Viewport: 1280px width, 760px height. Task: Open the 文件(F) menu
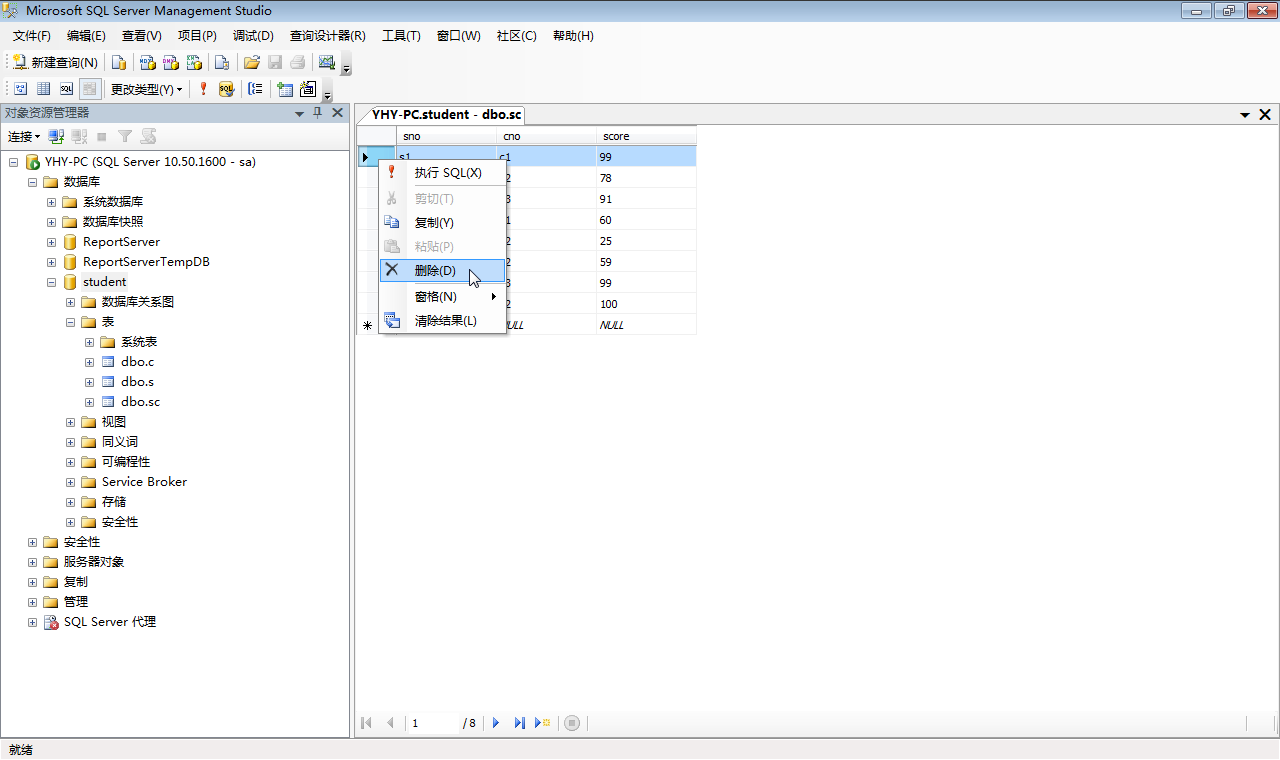click(32, 35)
